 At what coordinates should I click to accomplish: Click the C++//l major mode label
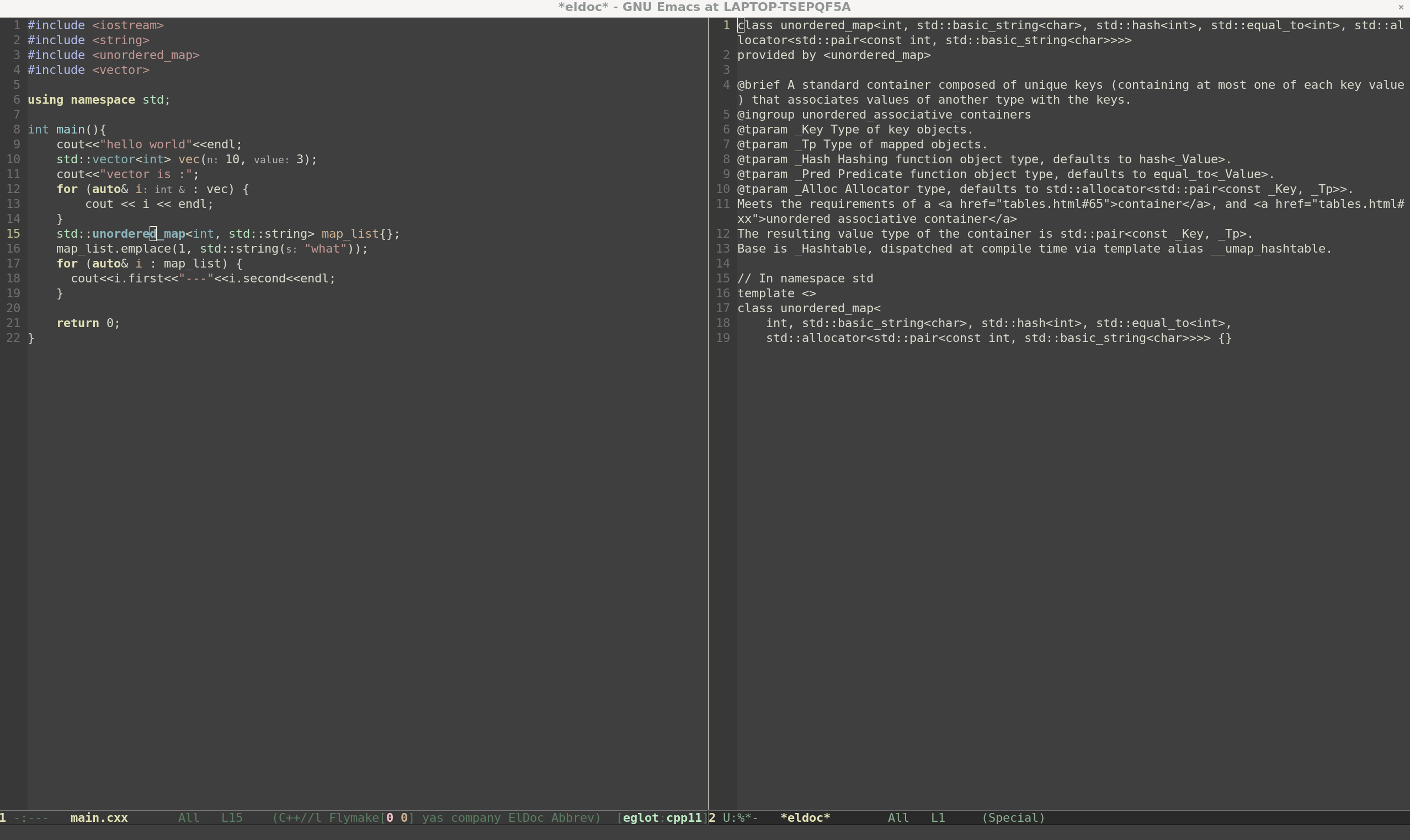point(300,818)
